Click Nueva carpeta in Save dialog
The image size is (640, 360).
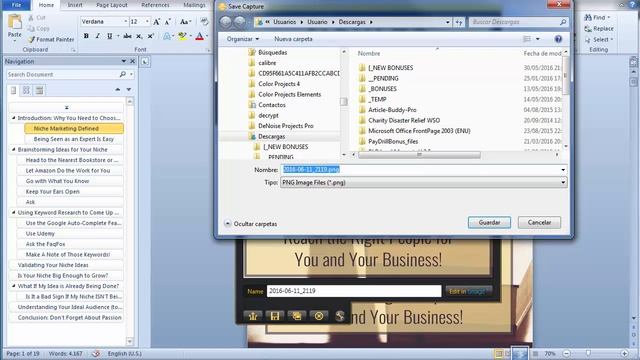coord(293,39)
